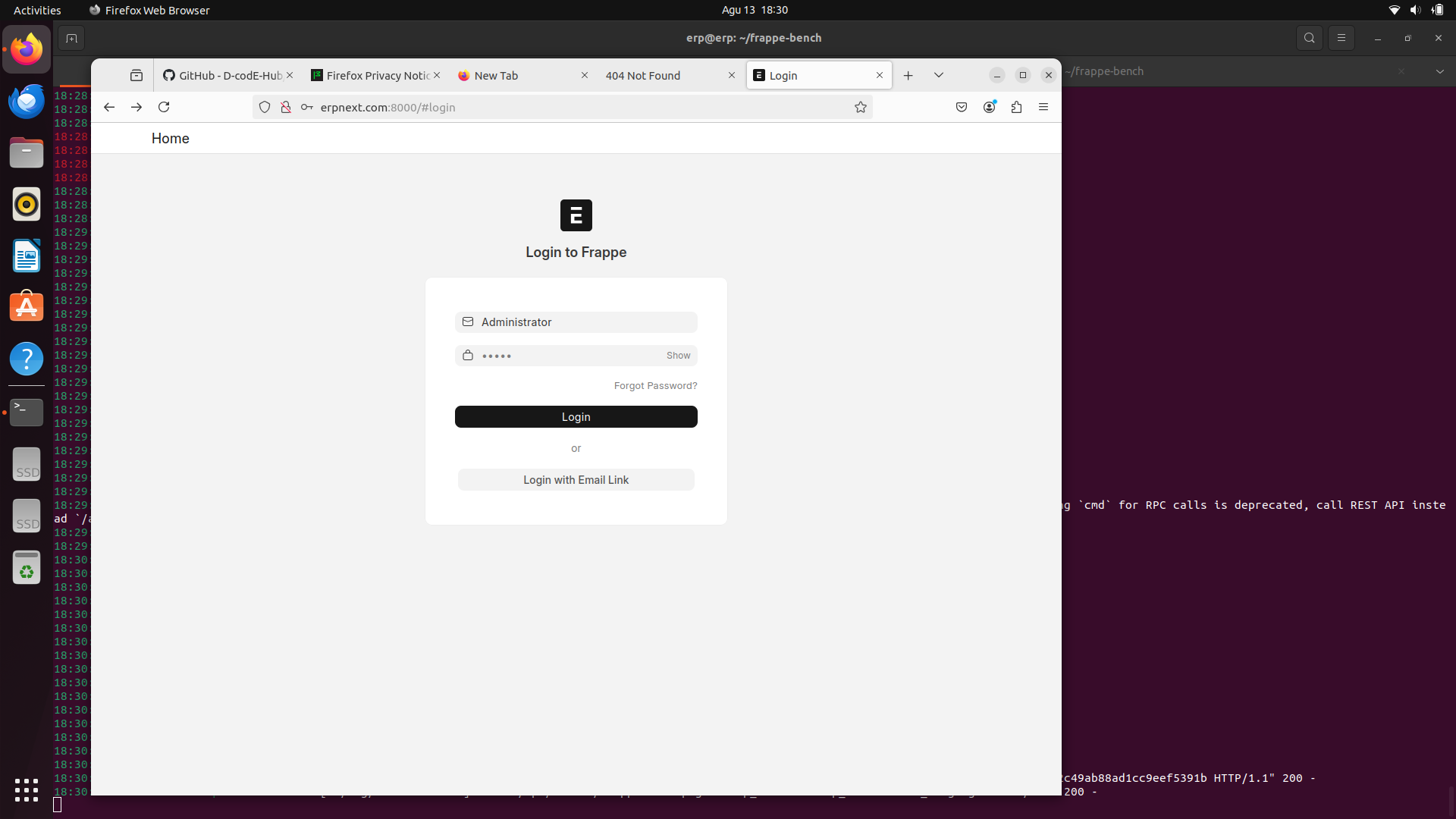The width and height of the screenshot is (1456, 819).
Task: Close the Login tab
Action: tap(880, 75)
